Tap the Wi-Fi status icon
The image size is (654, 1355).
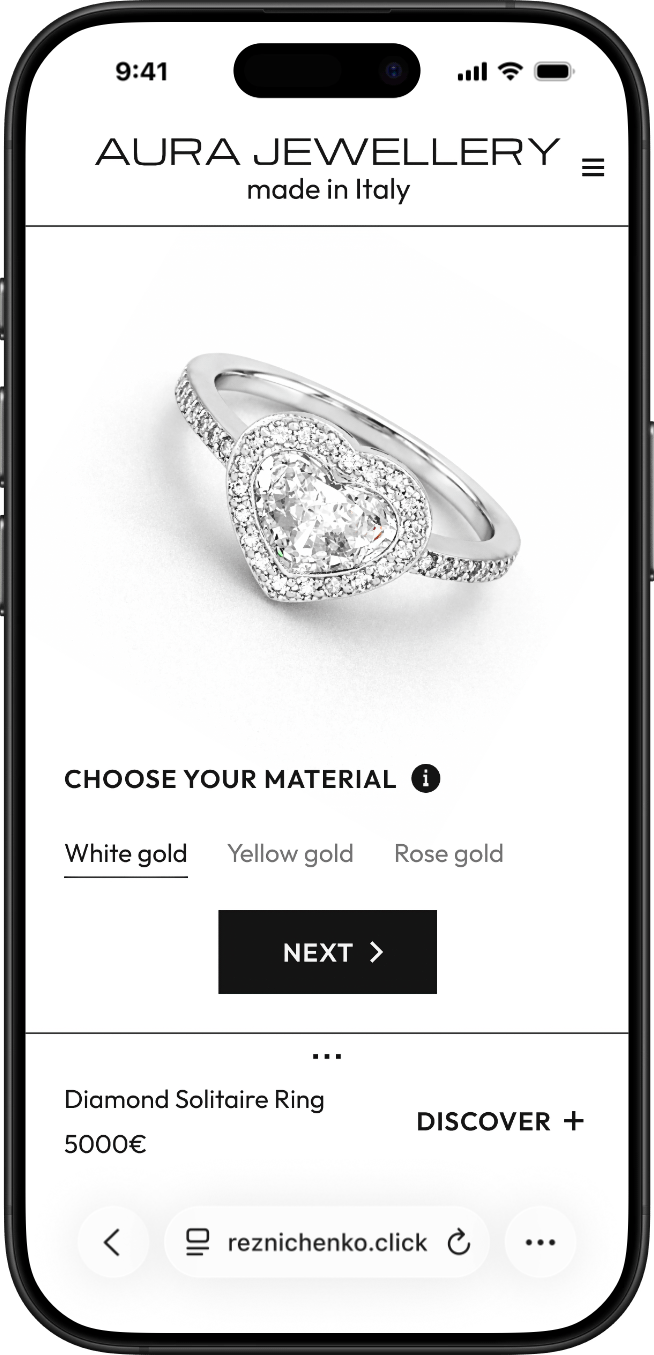(x=510, y=71)
